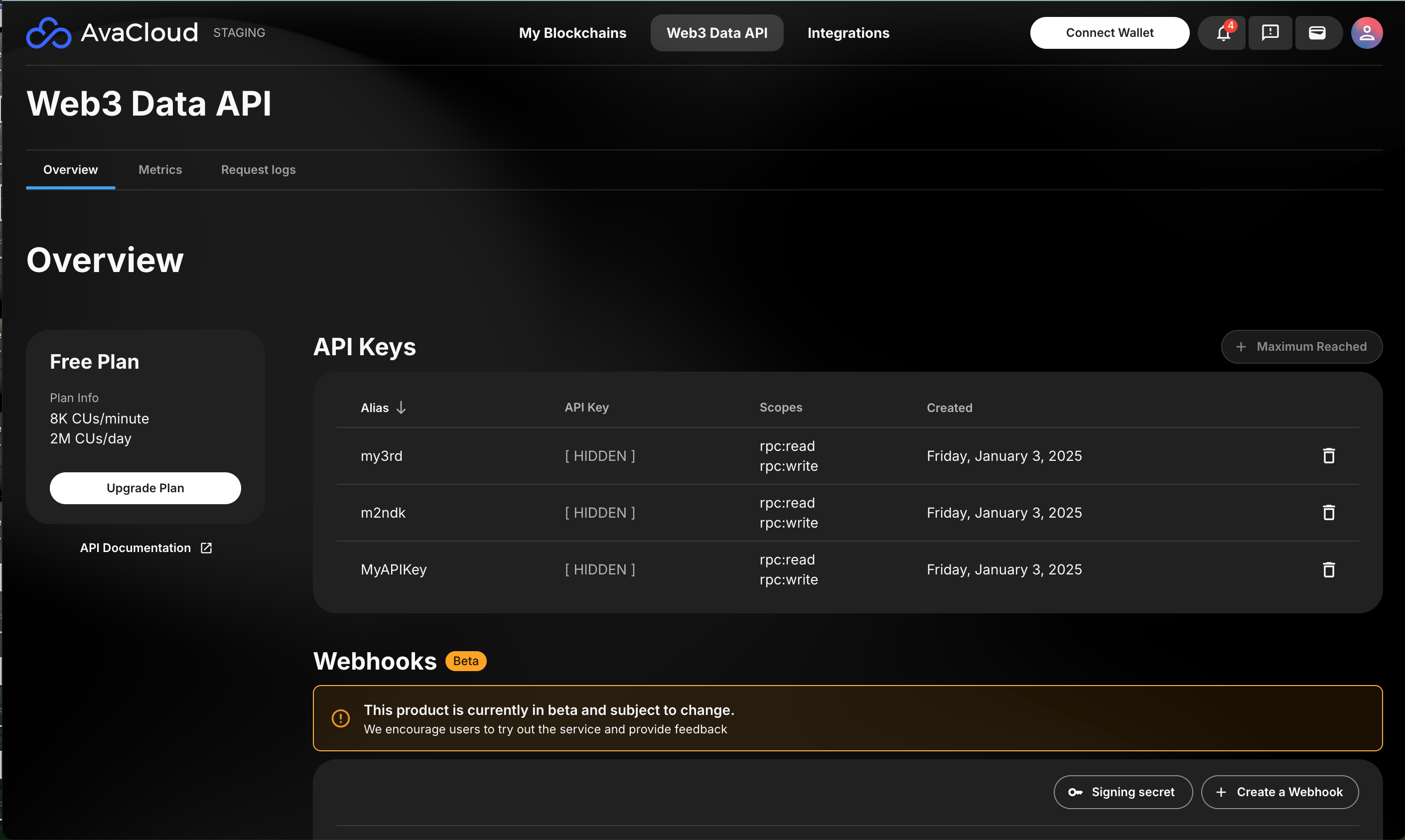Screen dimensions: 1405x840
Task: Click the feedback chat bubble icon
Action: click(1269, 33)
